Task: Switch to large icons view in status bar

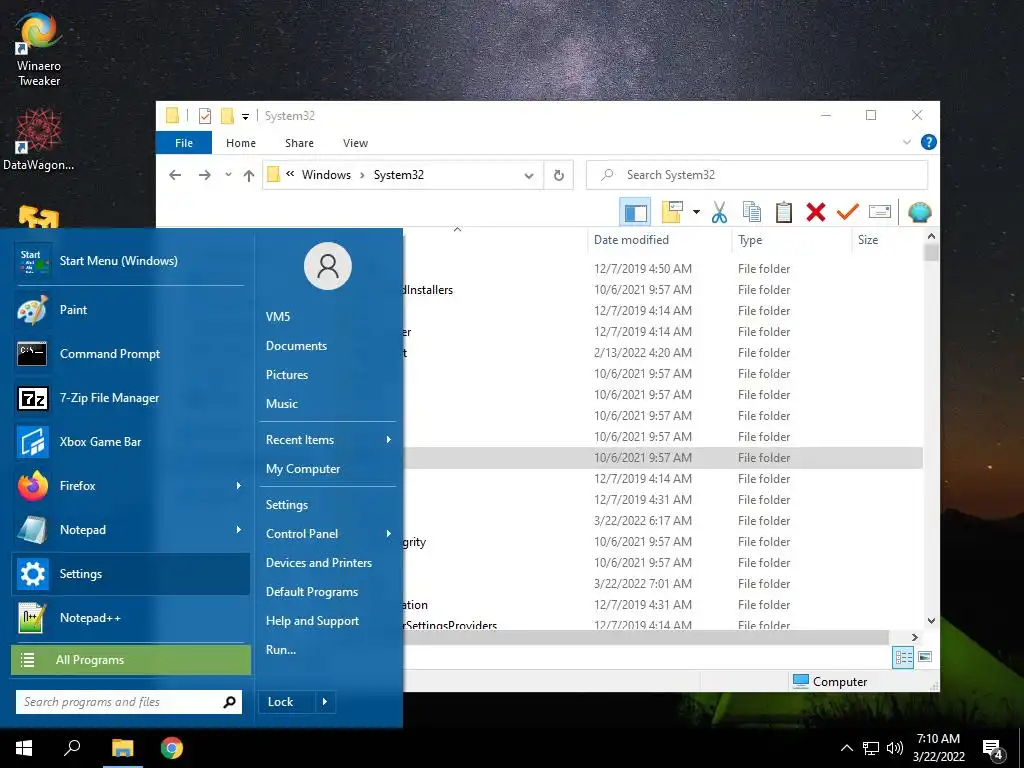Action: (x=925, y=657)
